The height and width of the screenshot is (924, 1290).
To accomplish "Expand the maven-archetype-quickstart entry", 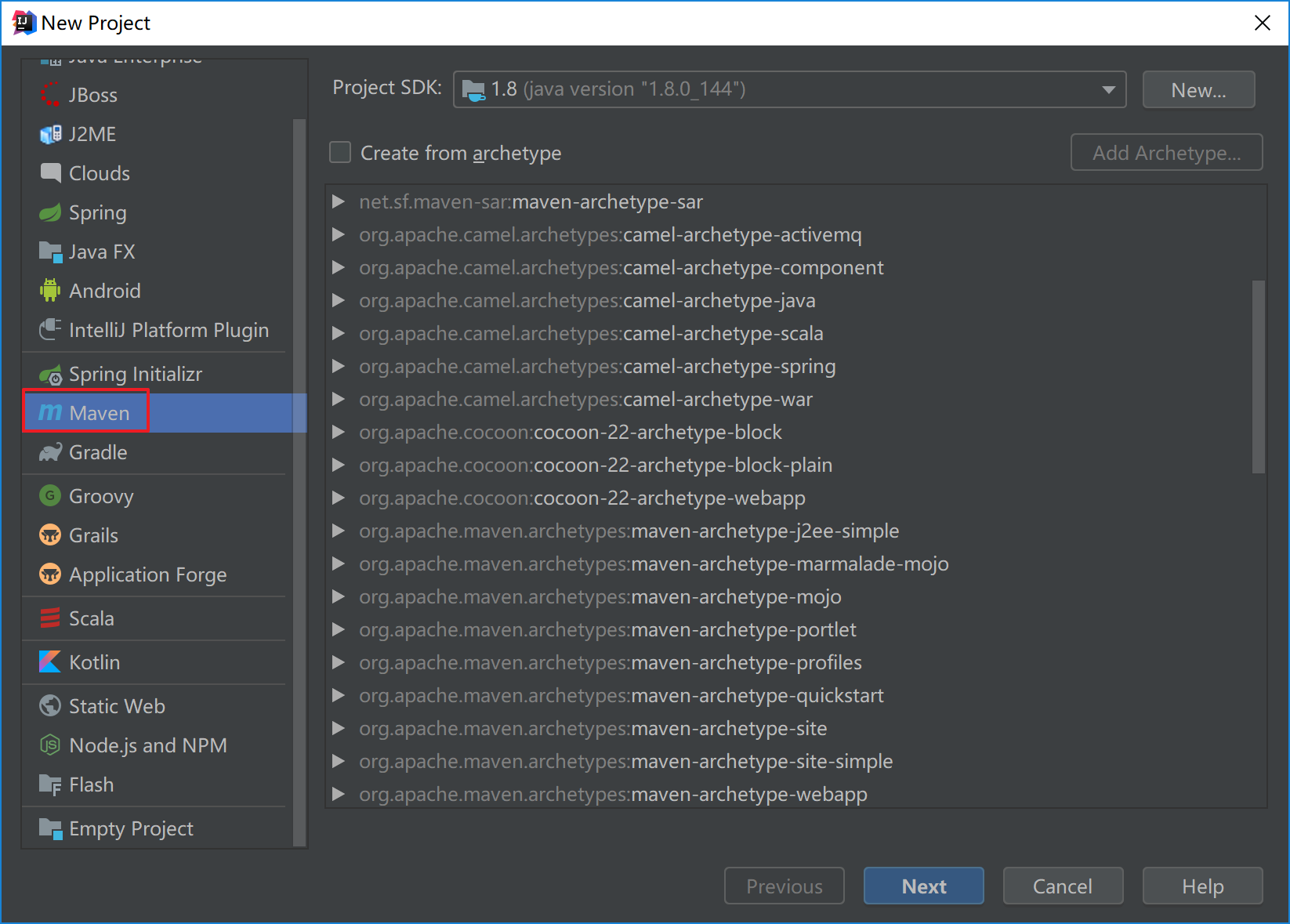I will click(339, 695).
